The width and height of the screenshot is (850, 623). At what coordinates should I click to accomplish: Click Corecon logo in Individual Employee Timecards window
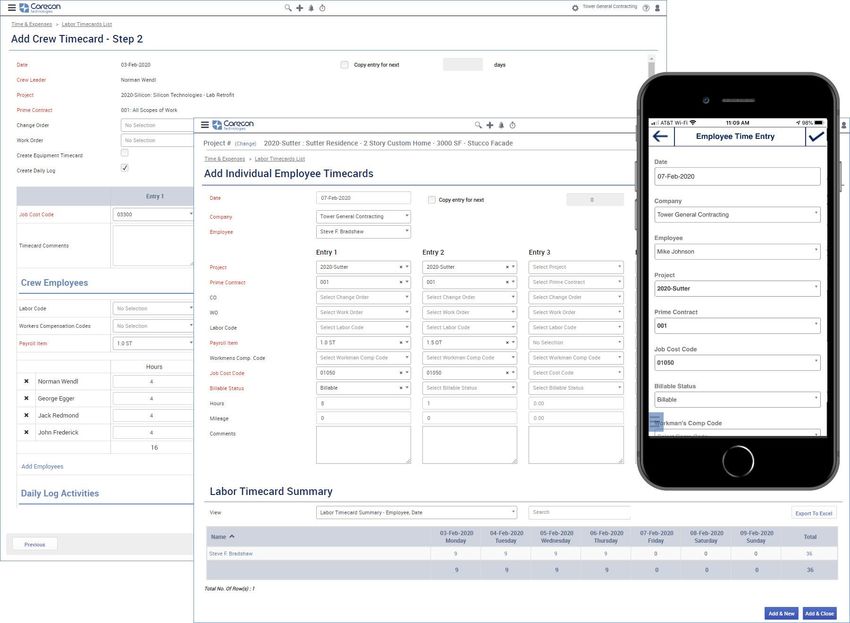(233, 125)
